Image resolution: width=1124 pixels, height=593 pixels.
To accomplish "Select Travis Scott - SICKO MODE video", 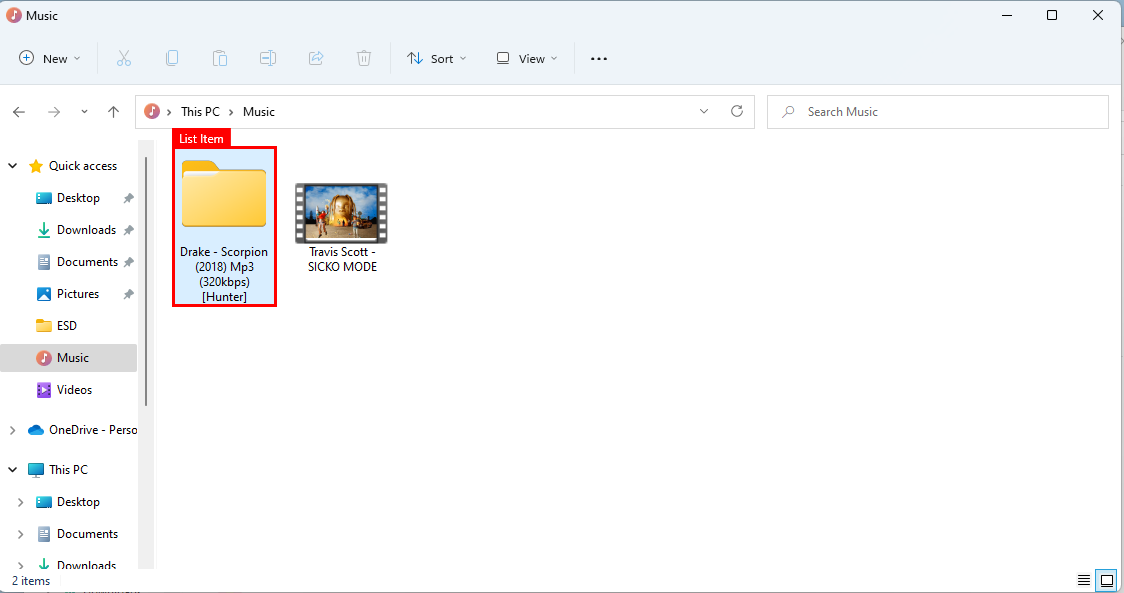I will click(342, 228).
